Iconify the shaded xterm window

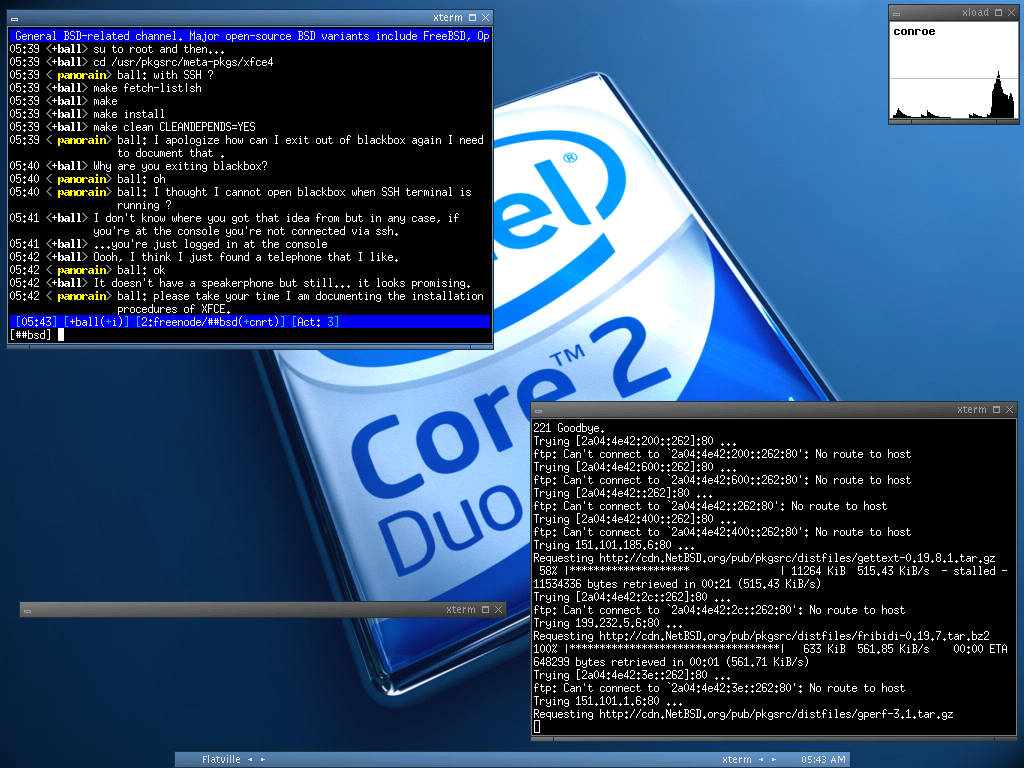coord(27,611)
